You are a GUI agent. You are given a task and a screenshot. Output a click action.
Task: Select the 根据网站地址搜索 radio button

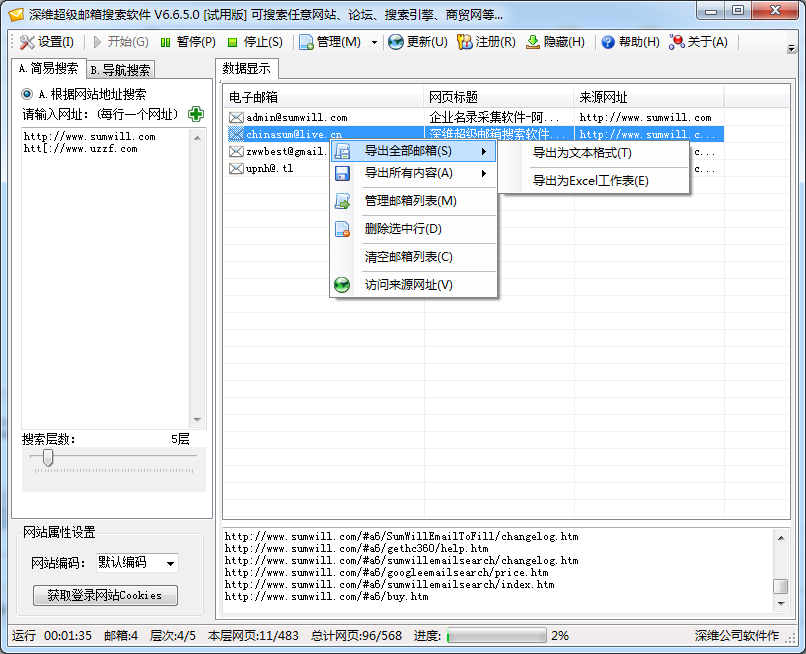coord(27,94)
